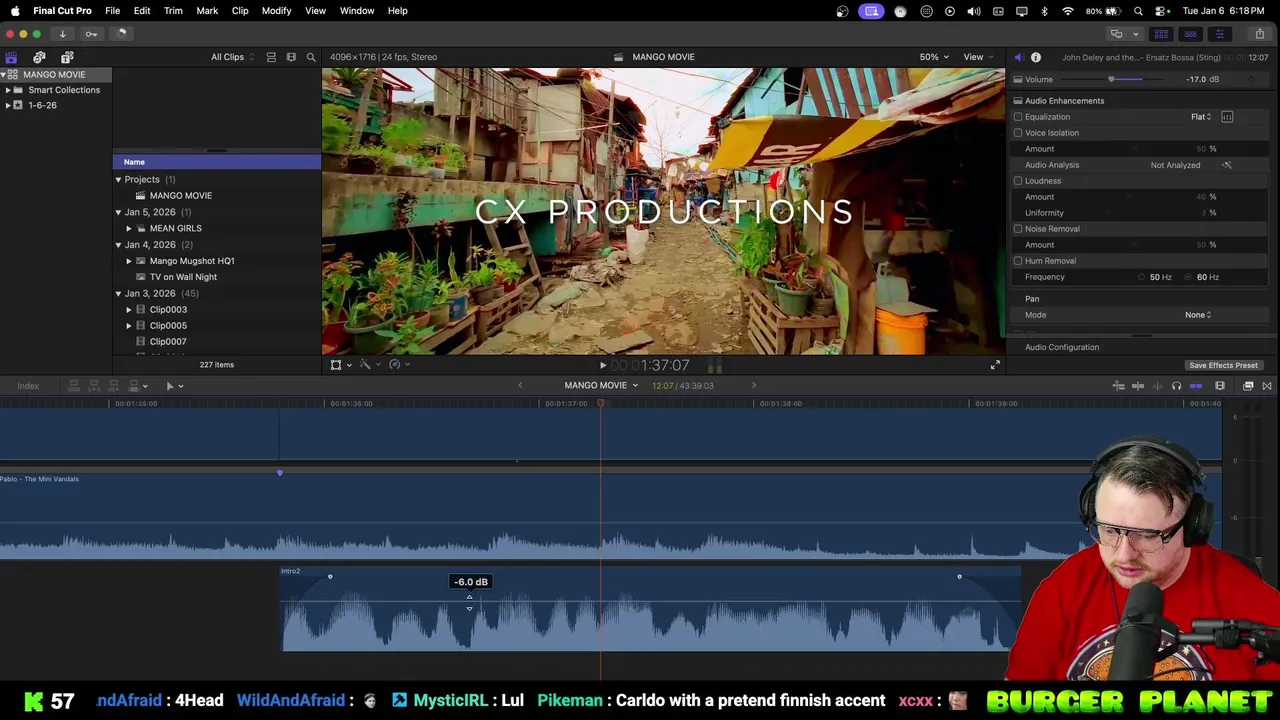Image resolution: width=1280 pixels, height=720 pixels.
Task: Open the Clip menu
Action: 240,10
